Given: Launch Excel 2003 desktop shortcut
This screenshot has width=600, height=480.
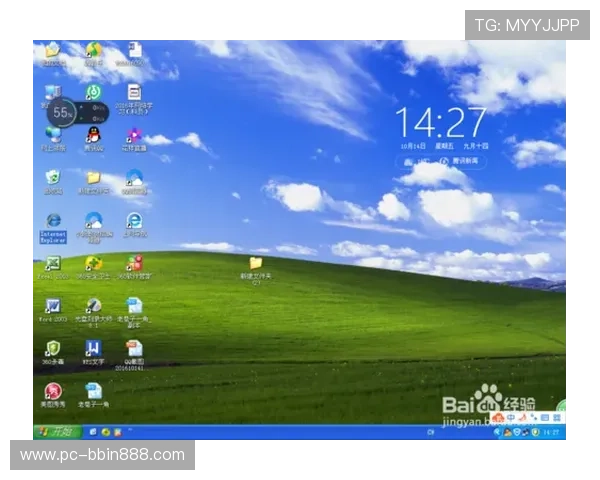Looking at the screenshot, I should (52, 264).
